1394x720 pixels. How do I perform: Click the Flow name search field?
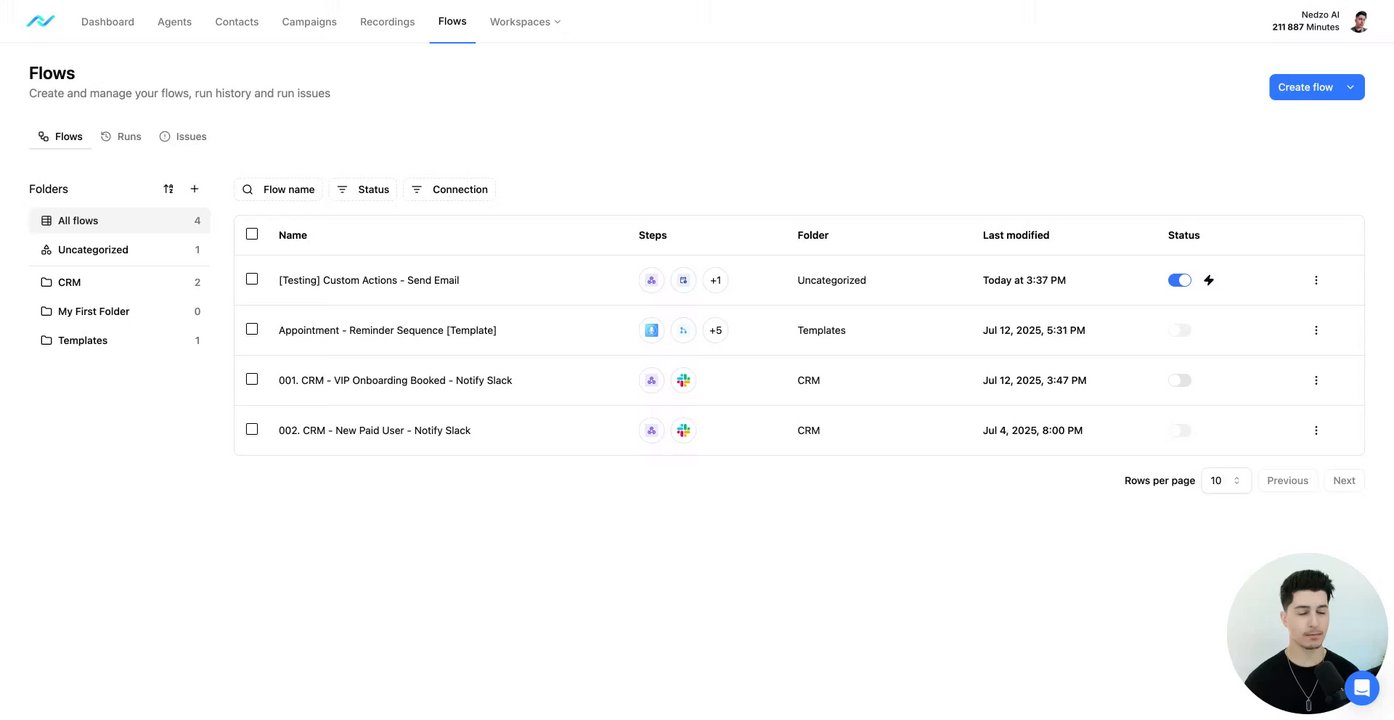coord(279,190)
